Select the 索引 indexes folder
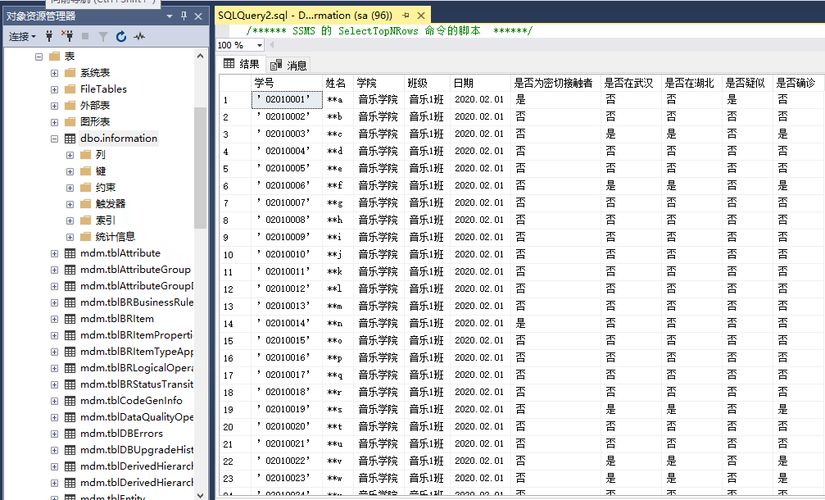 [x=105, y=220]
